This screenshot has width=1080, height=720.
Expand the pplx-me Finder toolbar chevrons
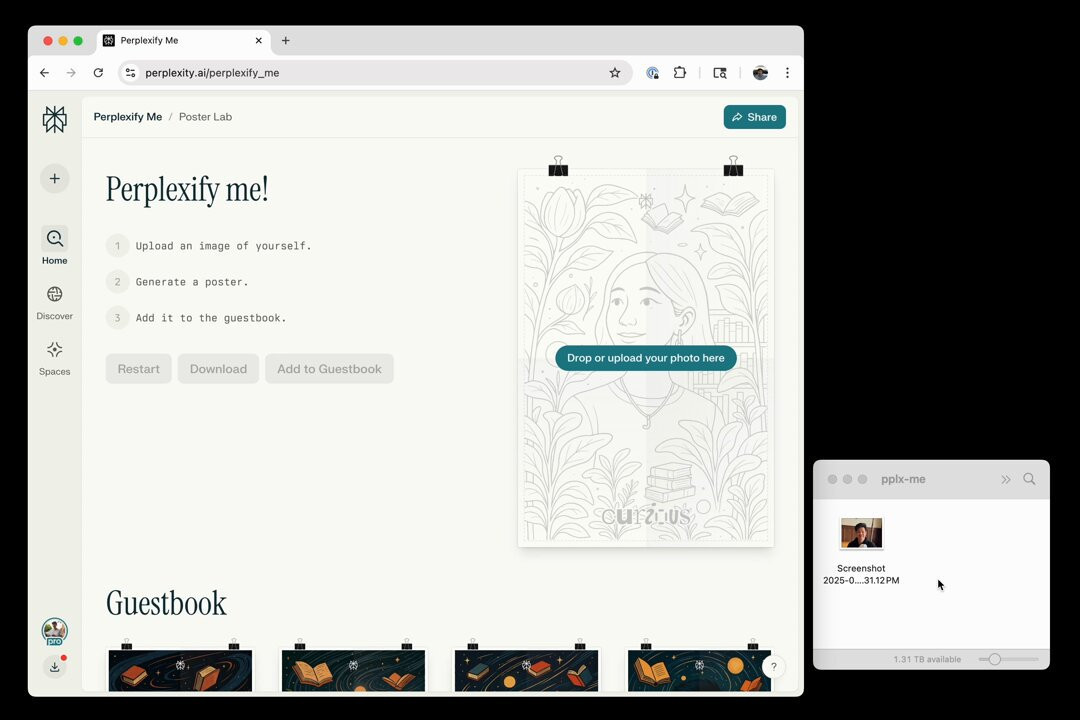pyautogui.click(x=1006, y=479)
